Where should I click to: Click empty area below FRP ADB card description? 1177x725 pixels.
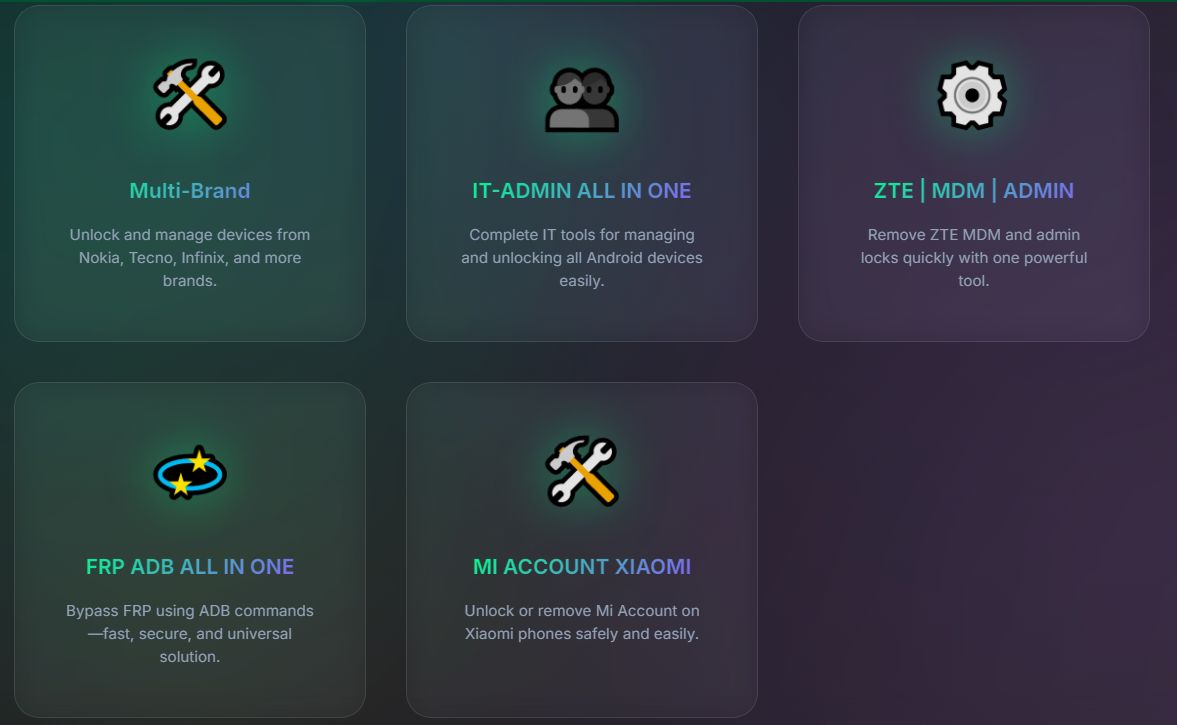[x=190, y=691]
